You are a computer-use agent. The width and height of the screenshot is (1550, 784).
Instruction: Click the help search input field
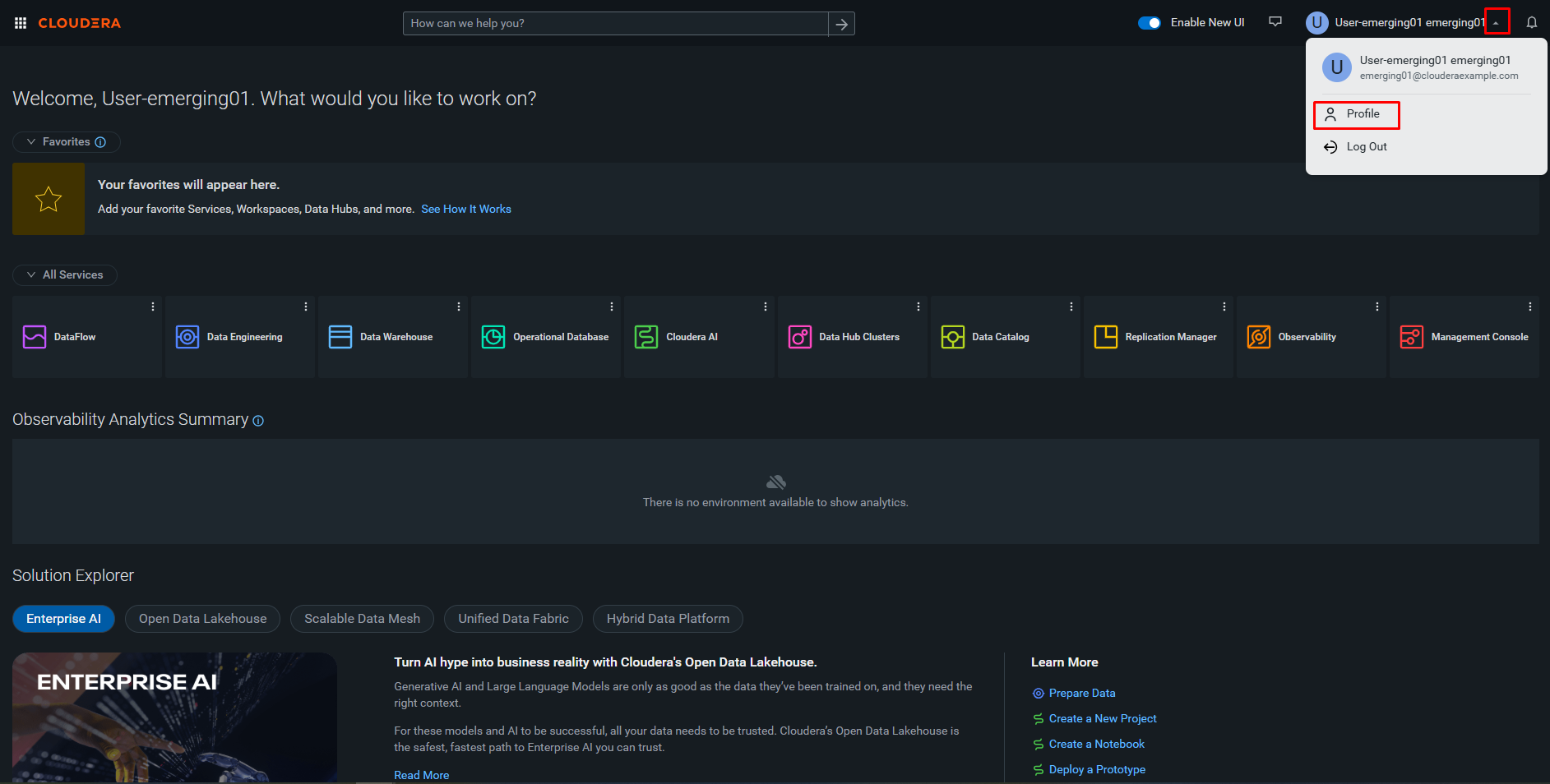[x=615, y=24]
